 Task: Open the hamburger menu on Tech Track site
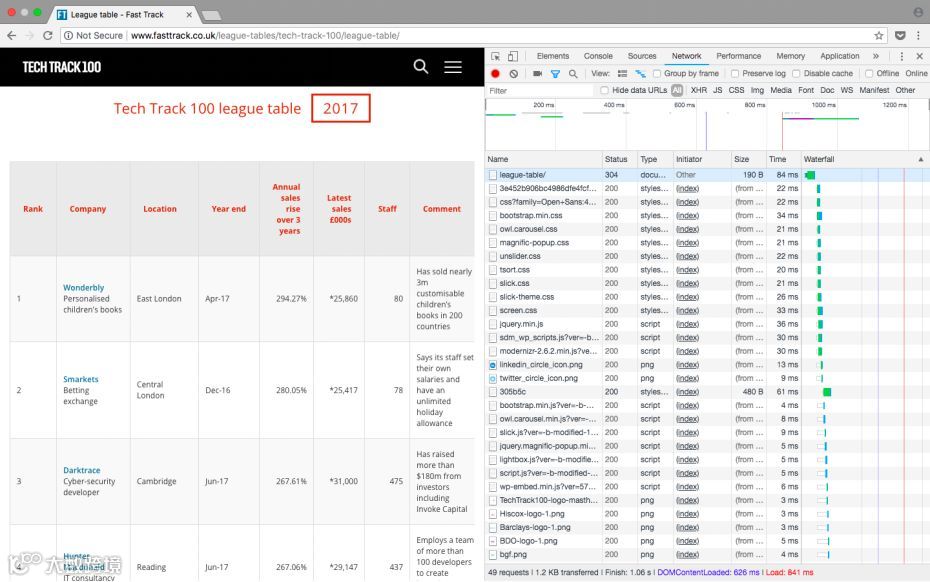453,67
